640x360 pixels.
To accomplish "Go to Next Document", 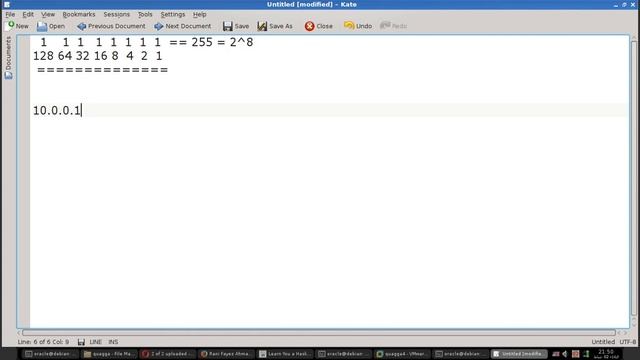I will coord(182,26).
